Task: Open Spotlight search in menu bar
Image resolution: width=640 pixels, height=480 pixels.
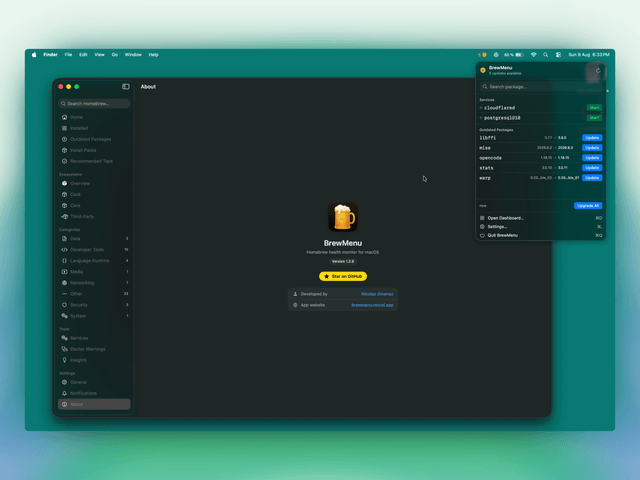Action: 546,55
